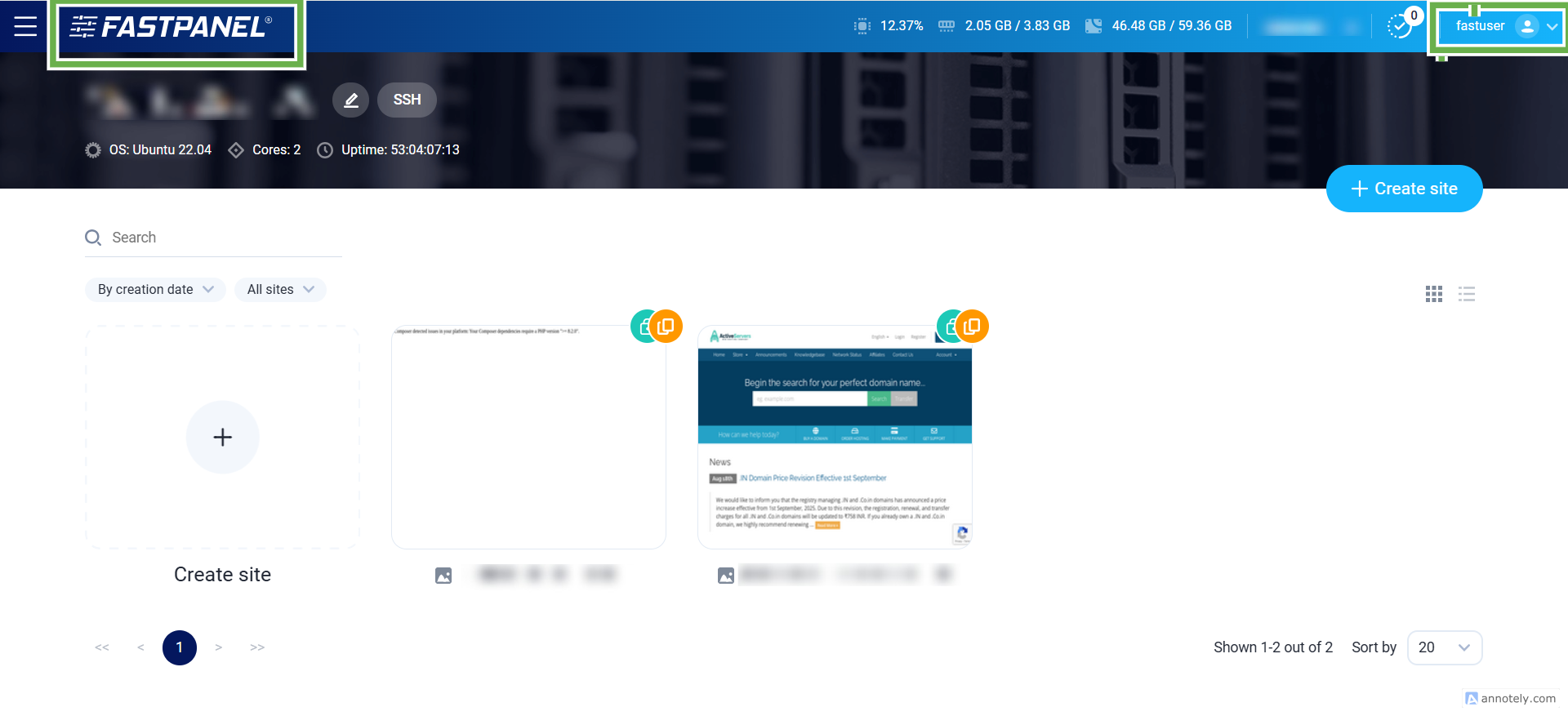Click the Search sites input field
The image size is (1568, 716).
coord(220,238)
